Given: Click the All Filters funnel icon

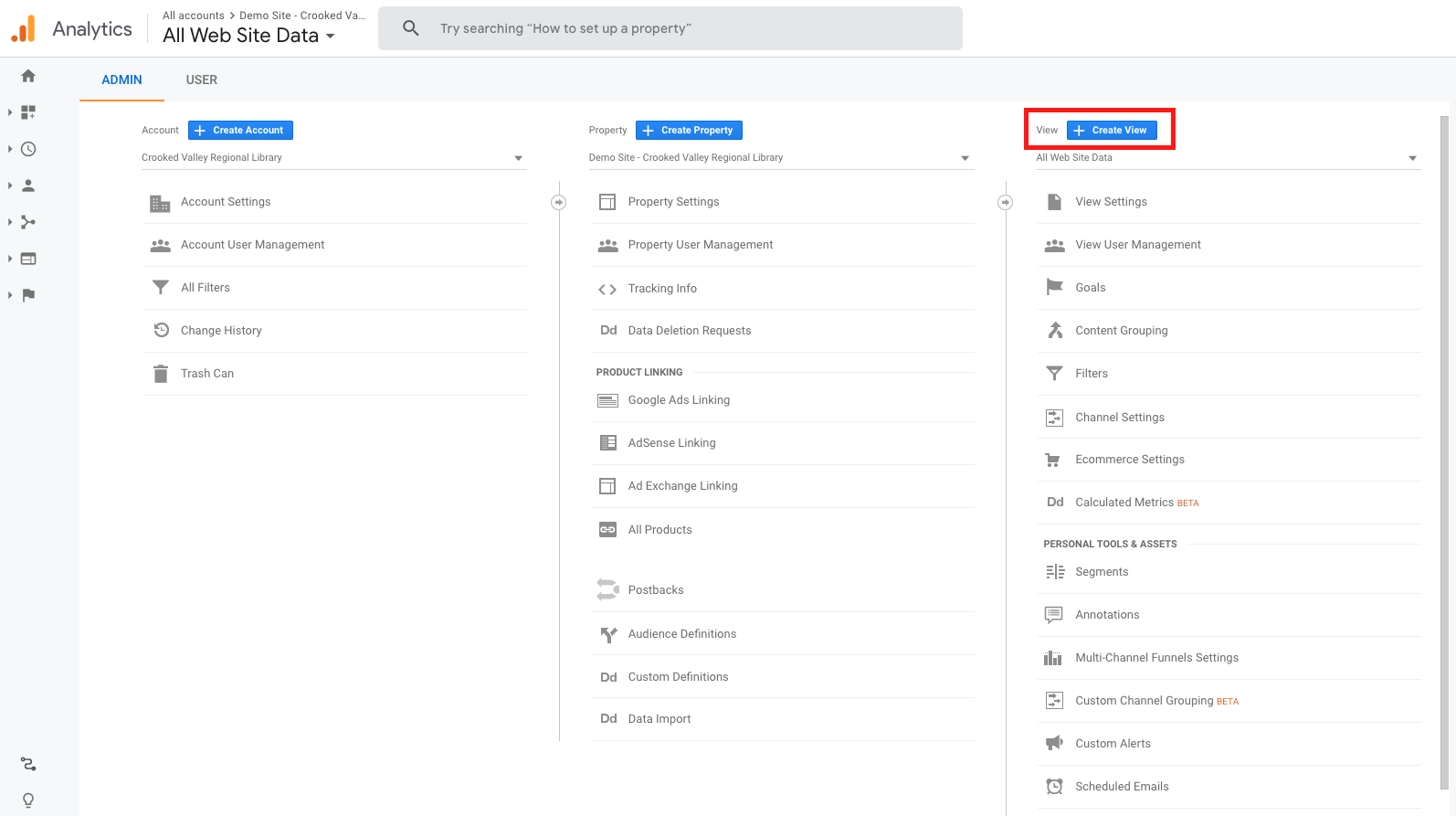Looking at the screenshot, I should [160, 288].
